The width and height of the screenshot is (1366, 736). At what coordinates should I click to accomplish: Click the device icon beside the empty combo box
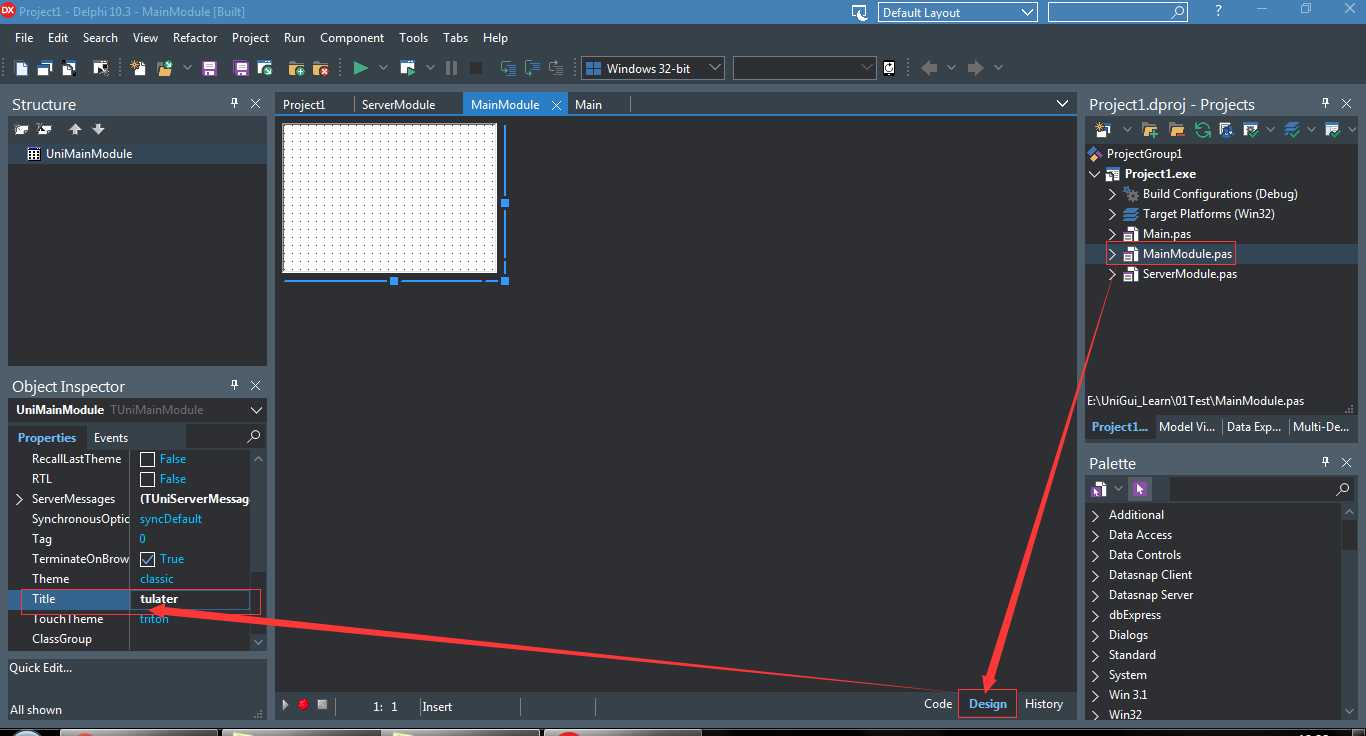click(x=889, y=68)
